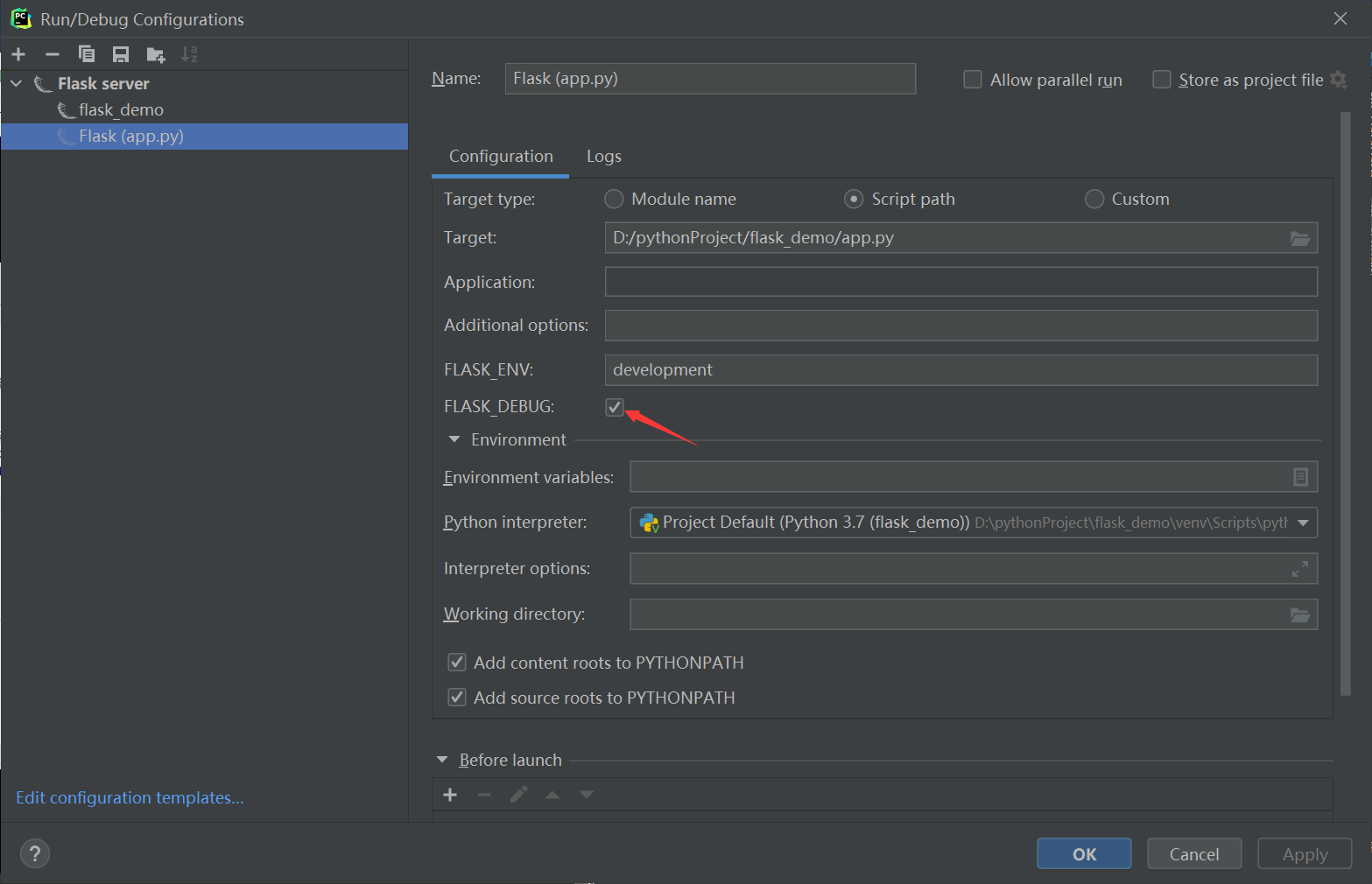The width and height of the screenshot is (1372, 884).
Task: Uncheck the FLASK_DEBUG checkbox
Action: [615, 407]
